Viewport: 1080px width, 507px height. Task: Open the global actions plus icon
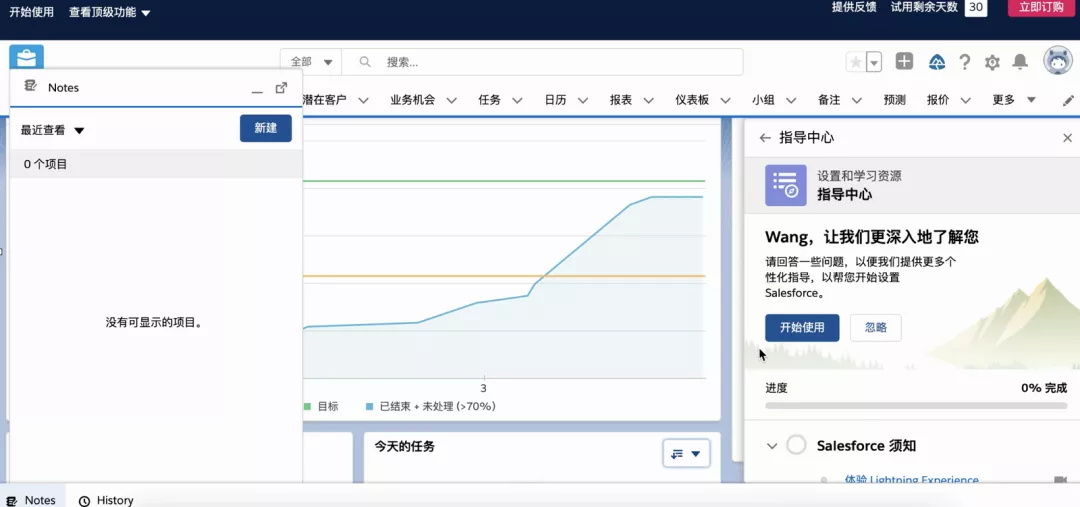(x=904, y=61)
